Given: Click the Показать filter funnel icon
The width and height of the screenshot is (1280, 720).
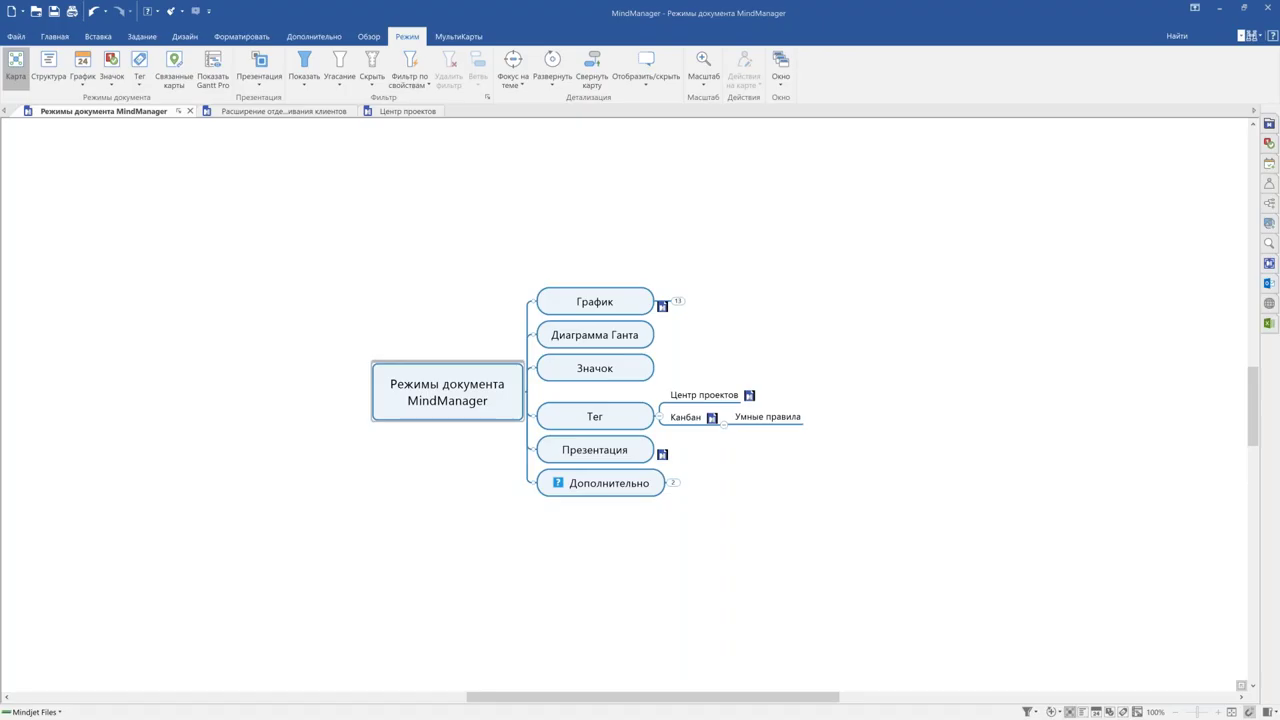Looking at the screenshot, I should pyautogui.click(x=305, y=60).
